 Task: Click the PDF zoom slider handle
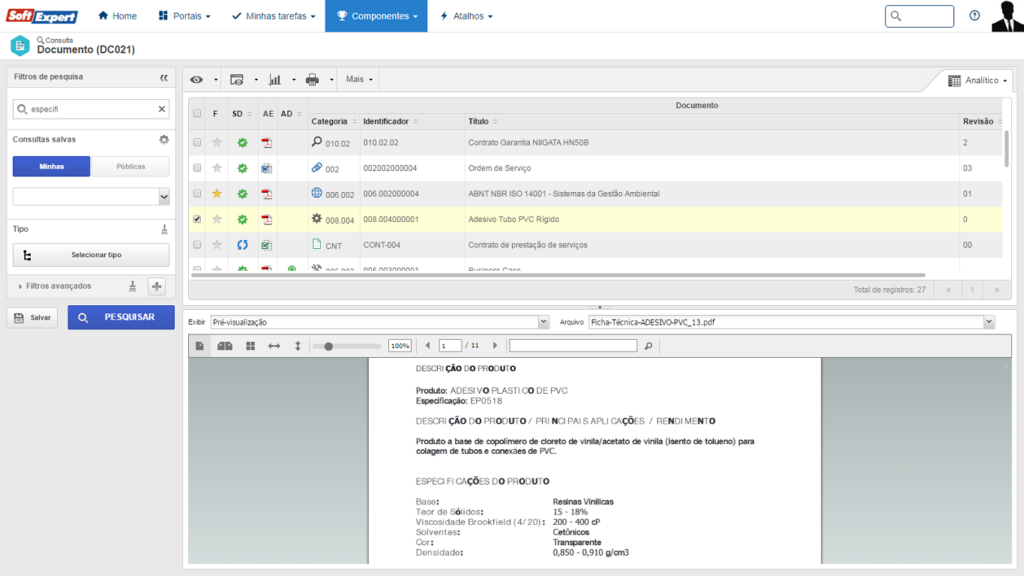329,346
